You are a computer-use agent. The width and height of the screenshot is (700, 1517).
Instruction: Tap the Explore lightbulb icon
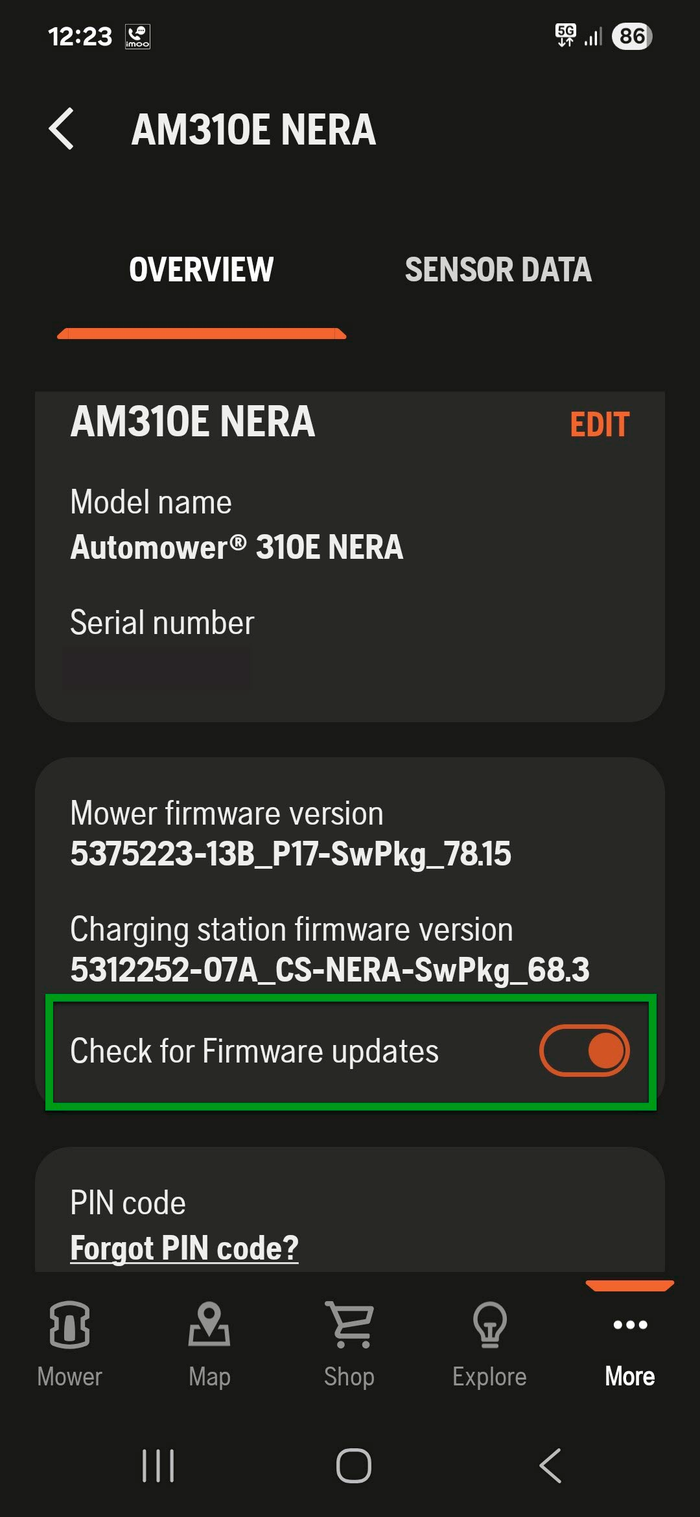[489, 1325]
